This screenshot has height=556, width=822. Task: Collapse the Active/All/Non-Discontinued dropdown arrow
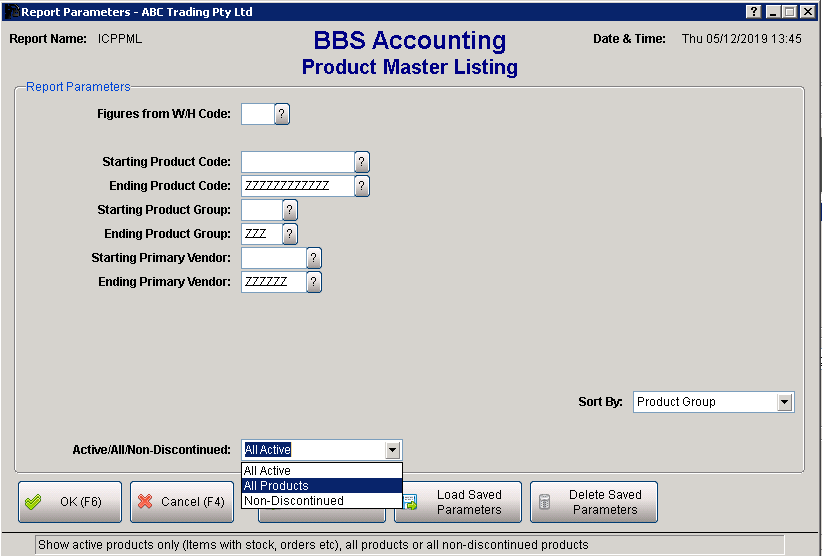(393, 450)
